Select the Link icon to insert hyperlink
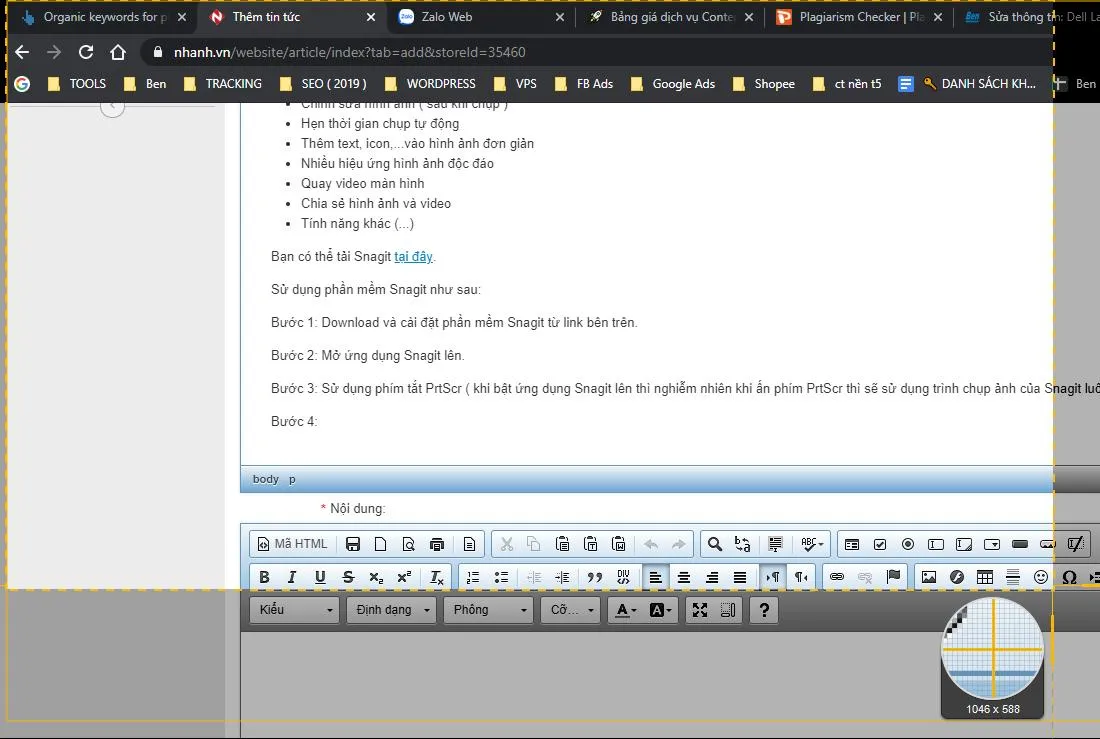 pos(837,577)
